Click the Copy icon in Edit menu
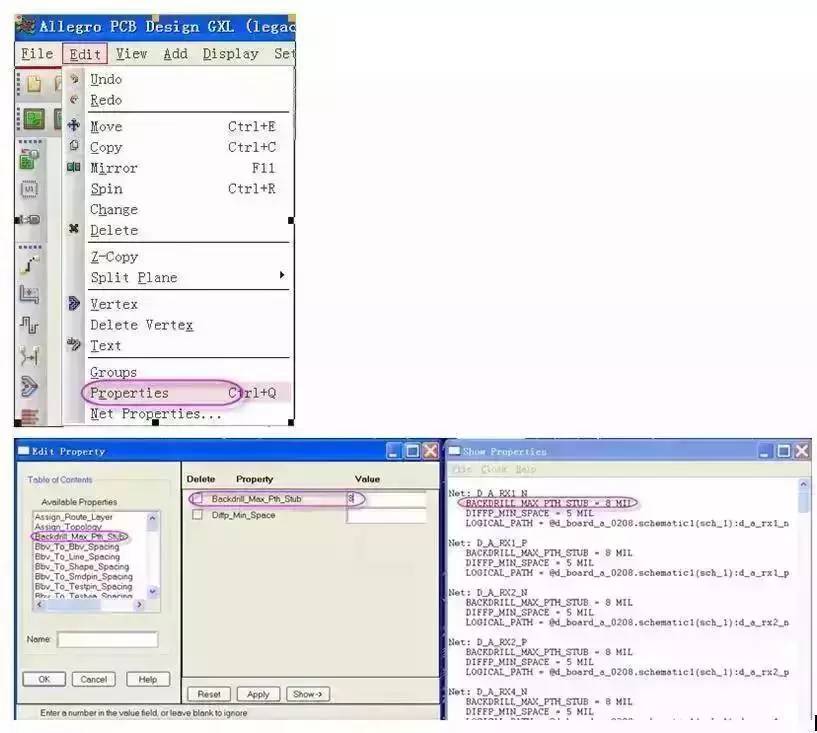Image resolution: width=817 pixels, height=733 pixels. pyautogui.click(x=73, y=147)
